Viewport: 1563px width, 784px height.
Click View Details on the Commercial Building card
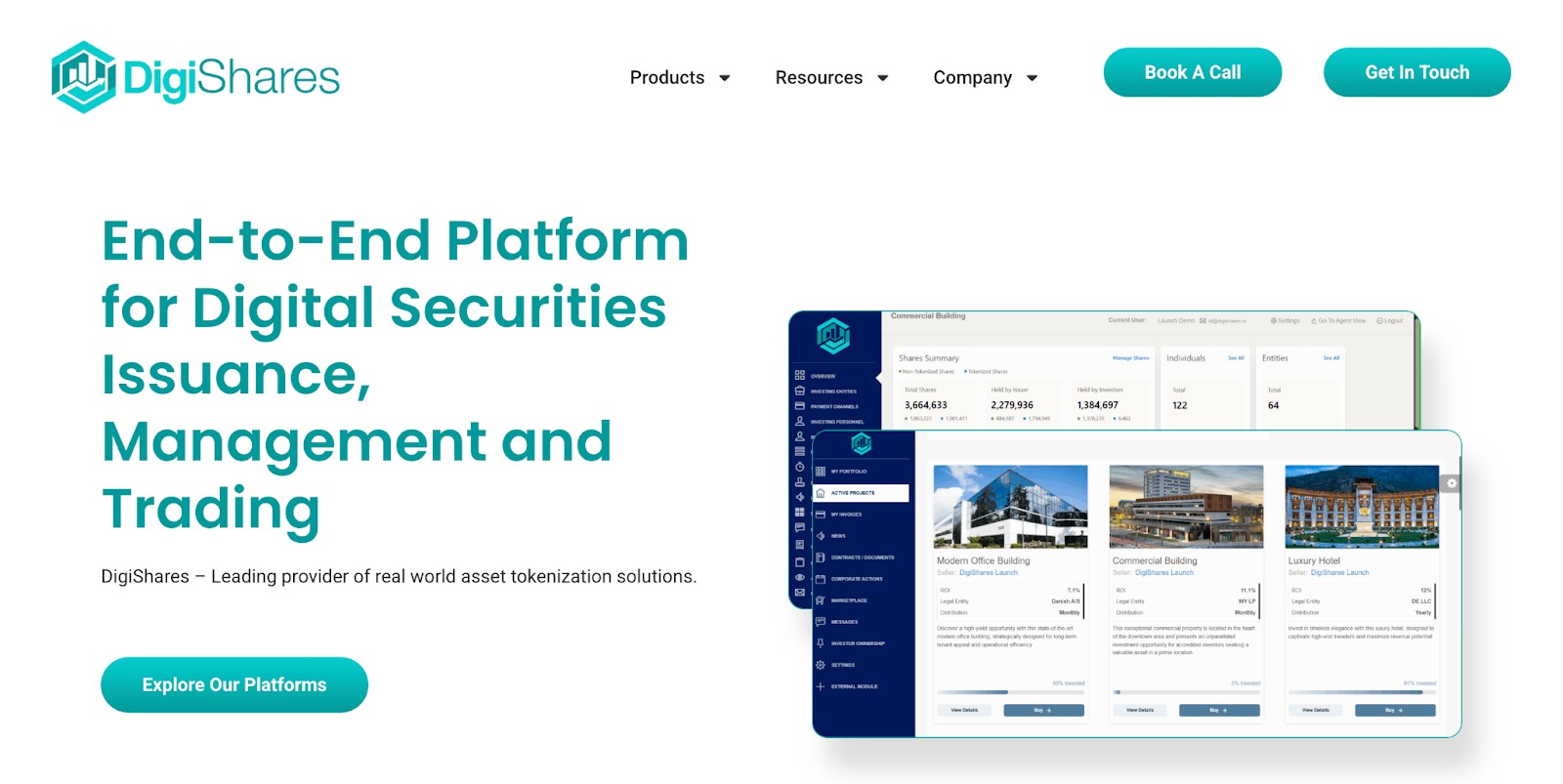[x=1140, y=710]
